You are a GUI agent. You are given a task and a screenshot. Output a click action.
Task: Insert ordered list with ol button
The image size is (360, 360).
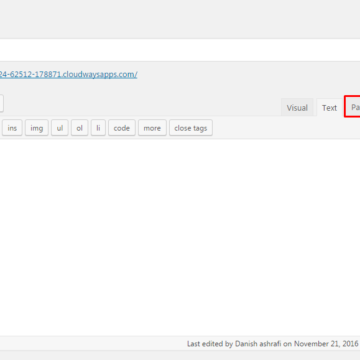point(80,128)
